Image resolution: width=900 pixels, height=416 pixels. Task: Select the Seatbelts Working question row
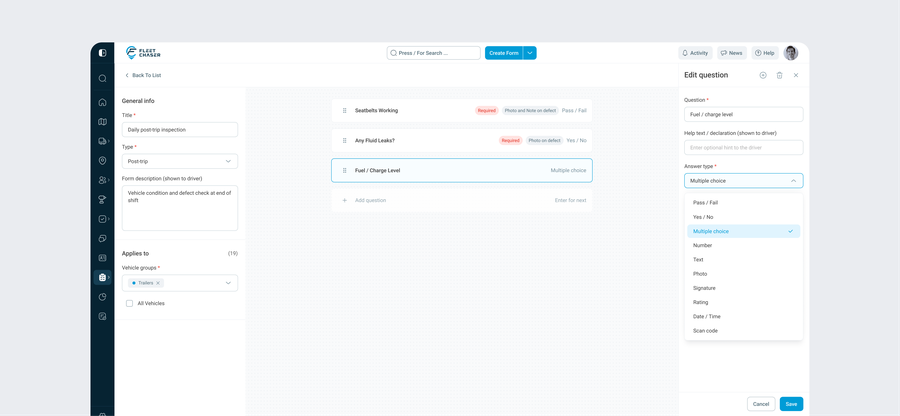(462, 110)
